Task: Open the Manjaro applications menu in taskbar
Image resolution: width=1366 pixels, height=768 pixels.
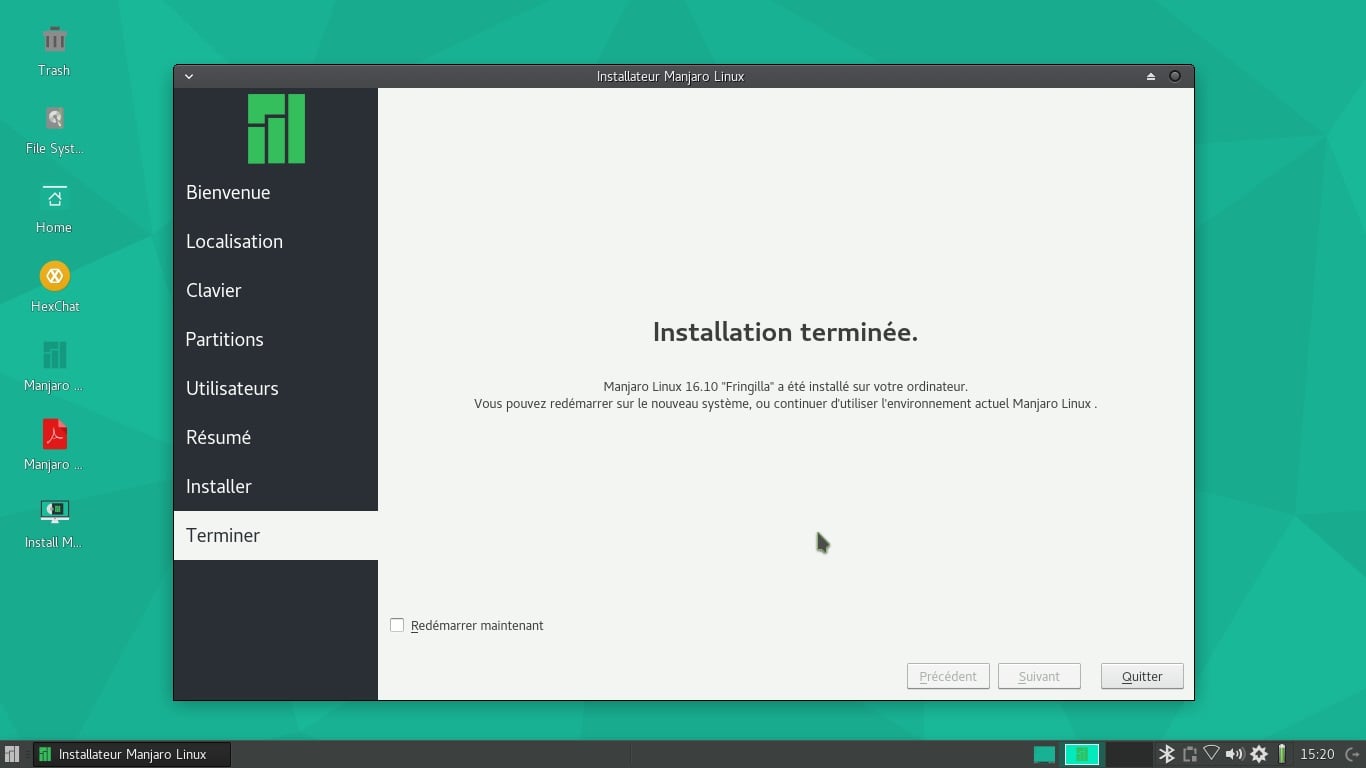Action: [12, 754]
